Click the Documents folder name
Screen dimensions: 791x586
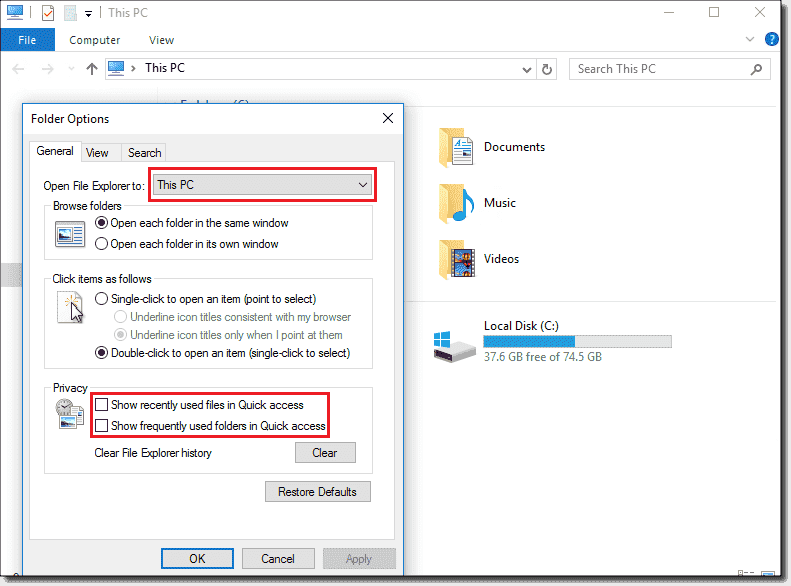(x=515, y=147)
